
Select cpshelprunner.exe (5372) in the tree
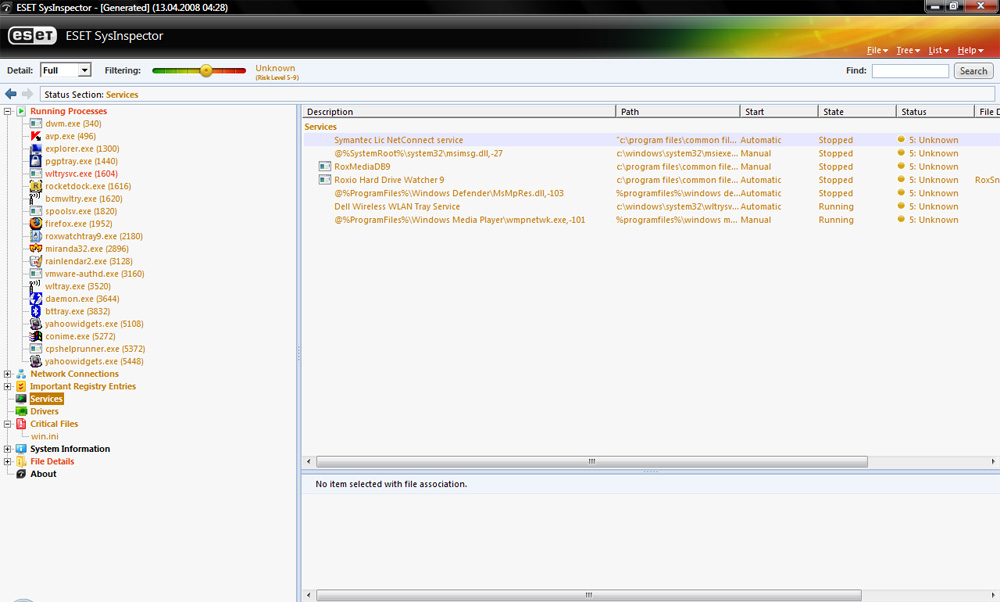pyautogui.click(x=95, y=349)
